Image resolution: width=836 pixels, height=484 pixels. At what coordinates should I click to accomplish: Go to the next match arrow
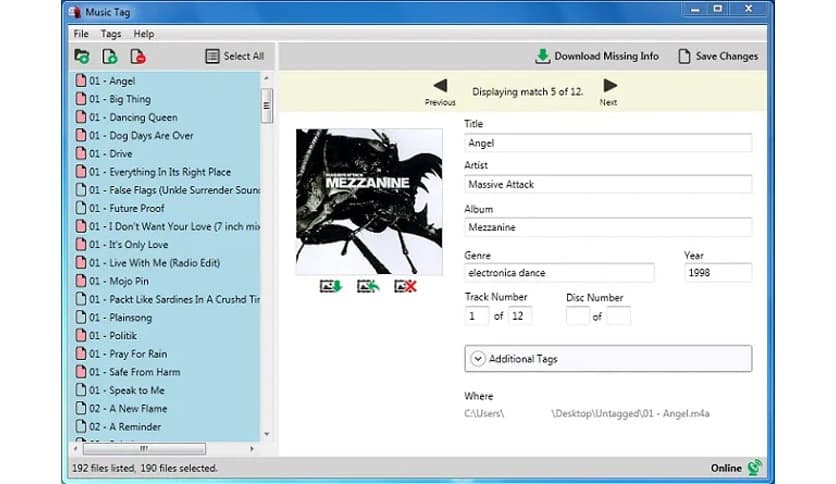(609, 86)
